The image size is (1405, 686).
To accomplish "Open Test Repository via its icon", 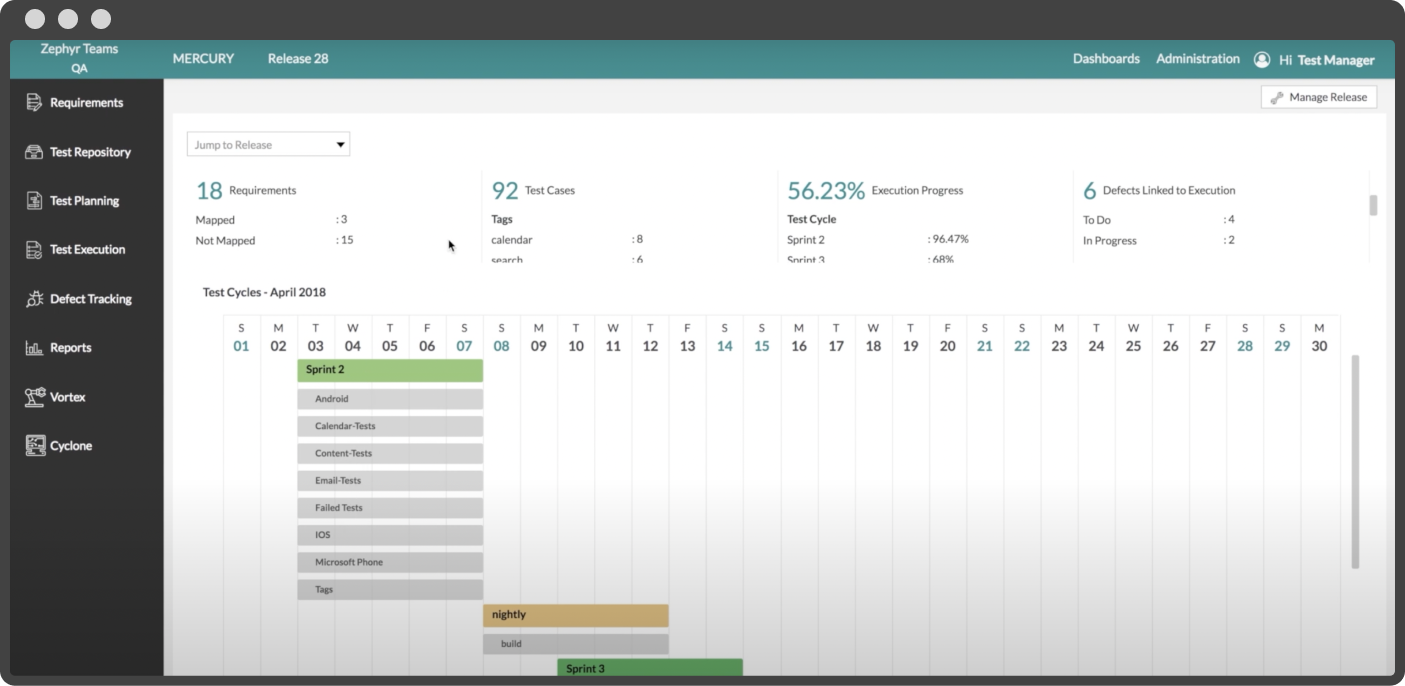I will (34, 152).
